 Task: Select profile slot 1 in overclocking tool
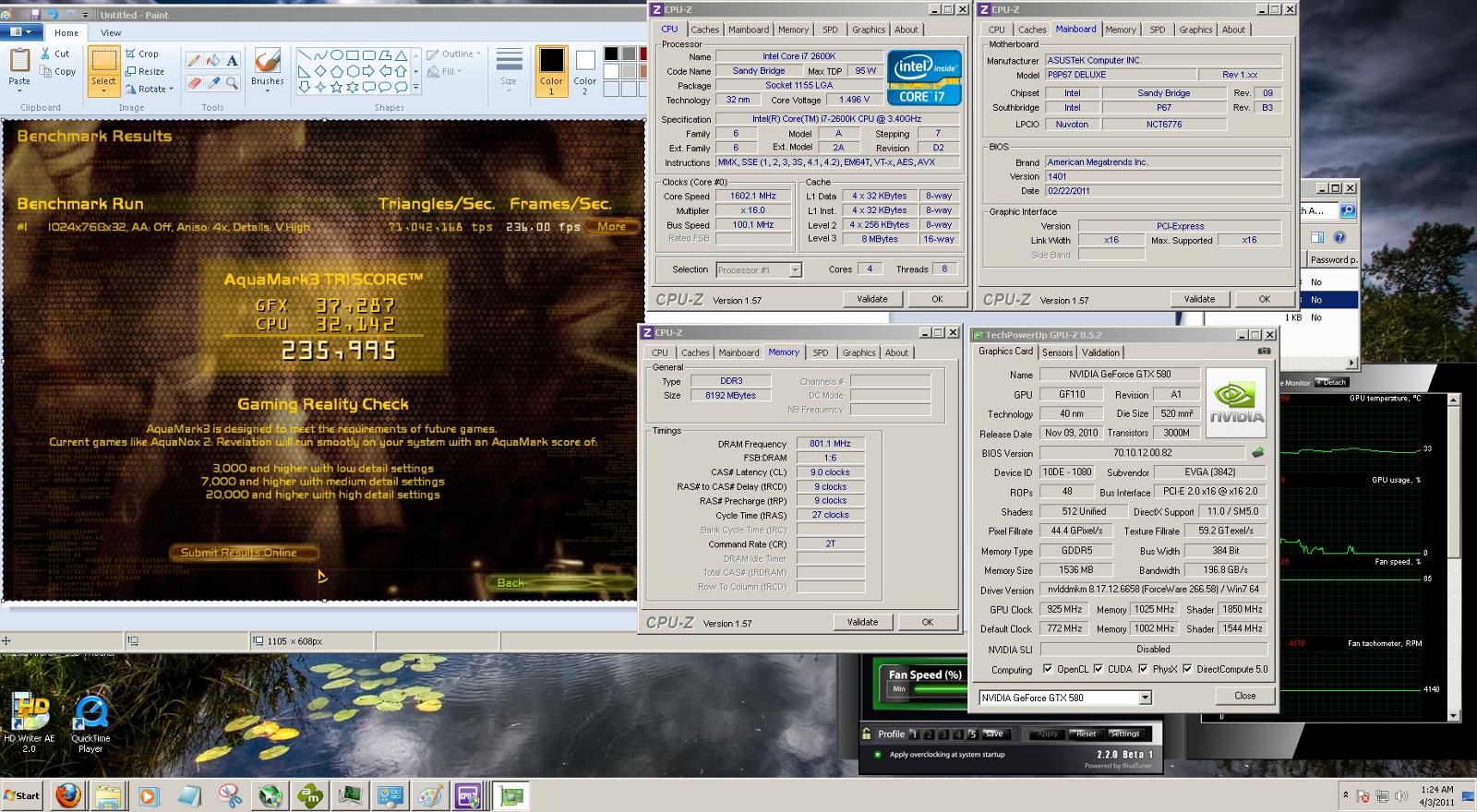pos(914,734)
